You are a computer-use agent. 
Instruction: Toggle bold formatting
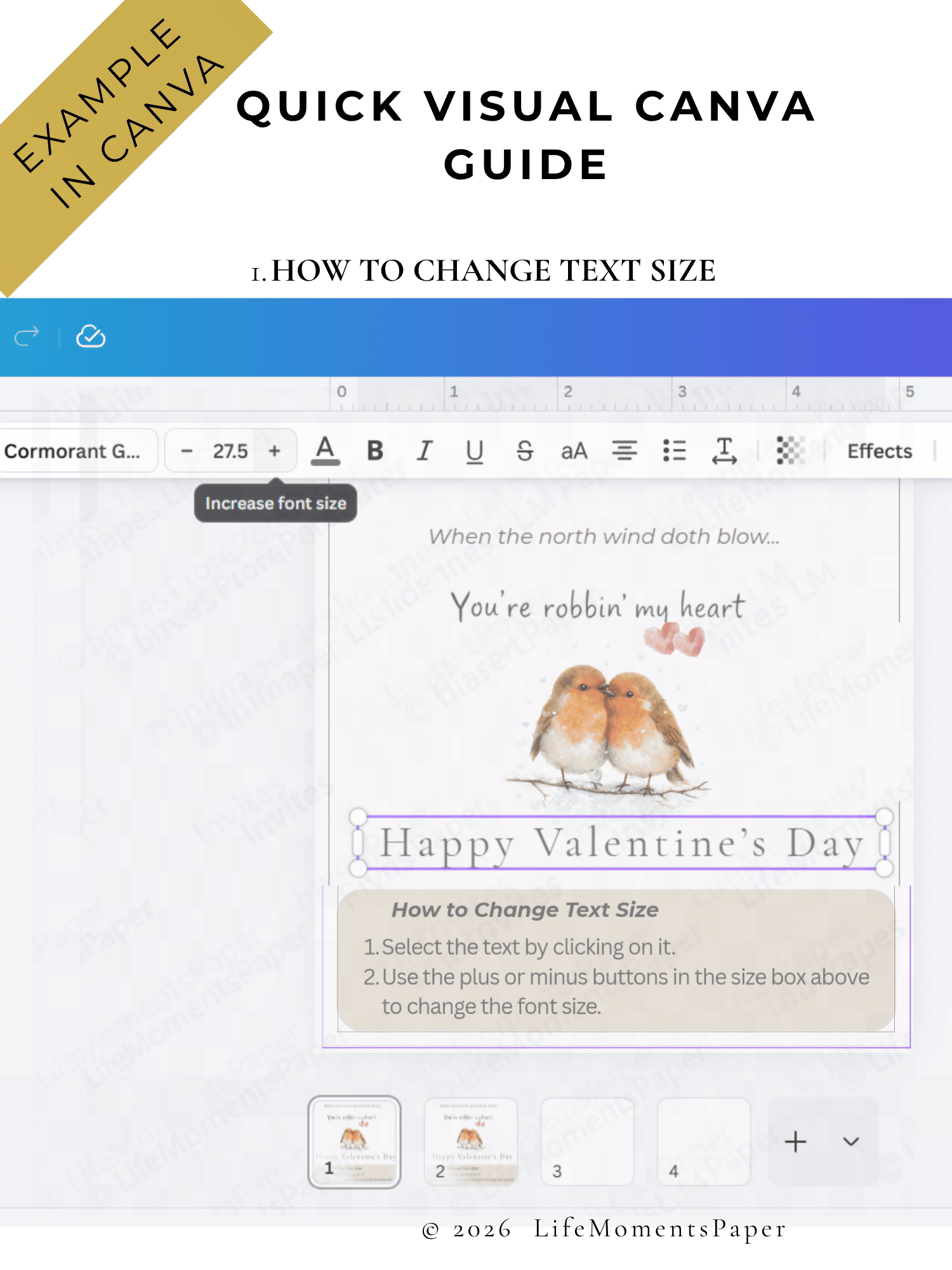(375, 451)
